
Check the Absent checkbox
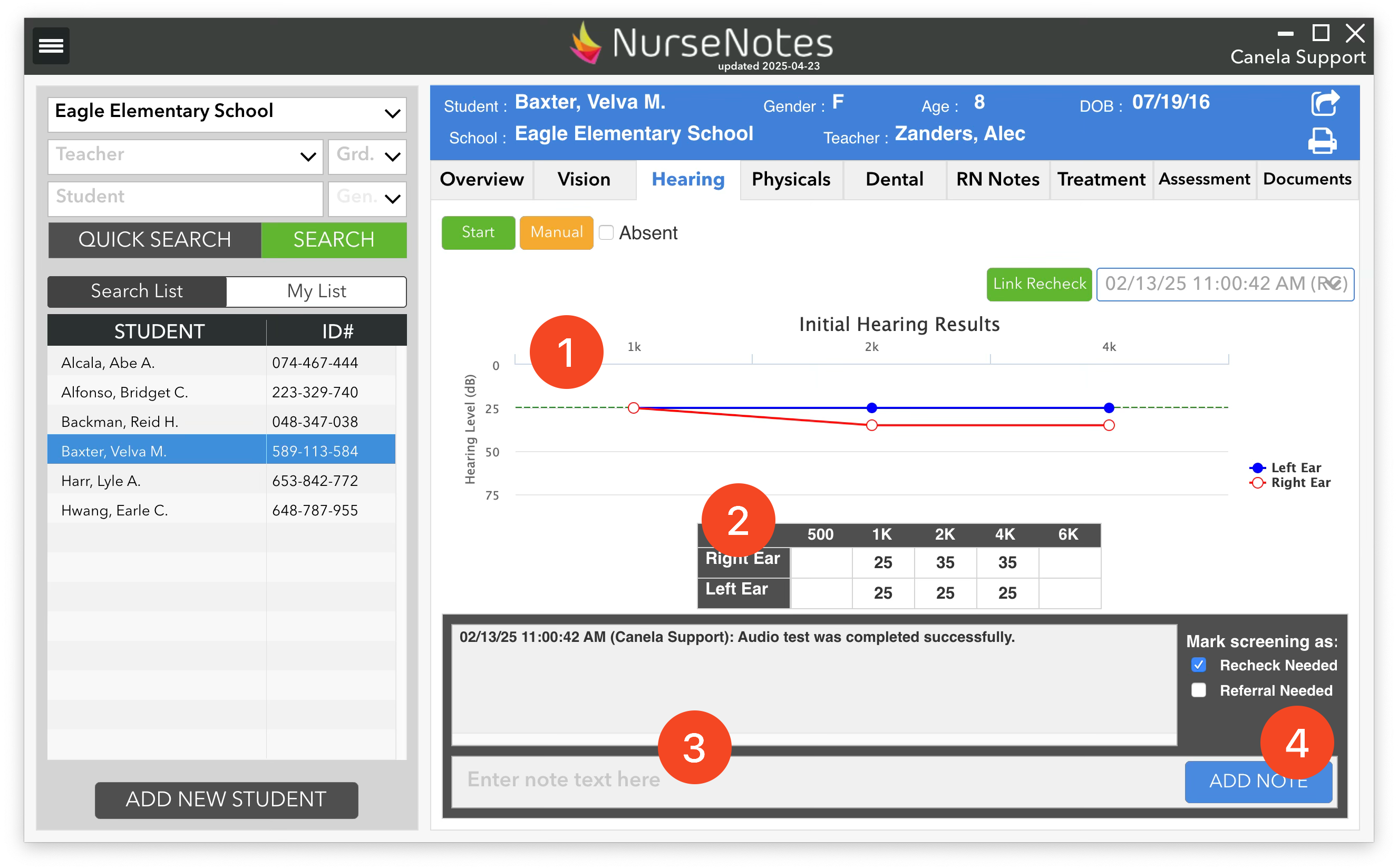pyautogui.click(x=606, y=232)
